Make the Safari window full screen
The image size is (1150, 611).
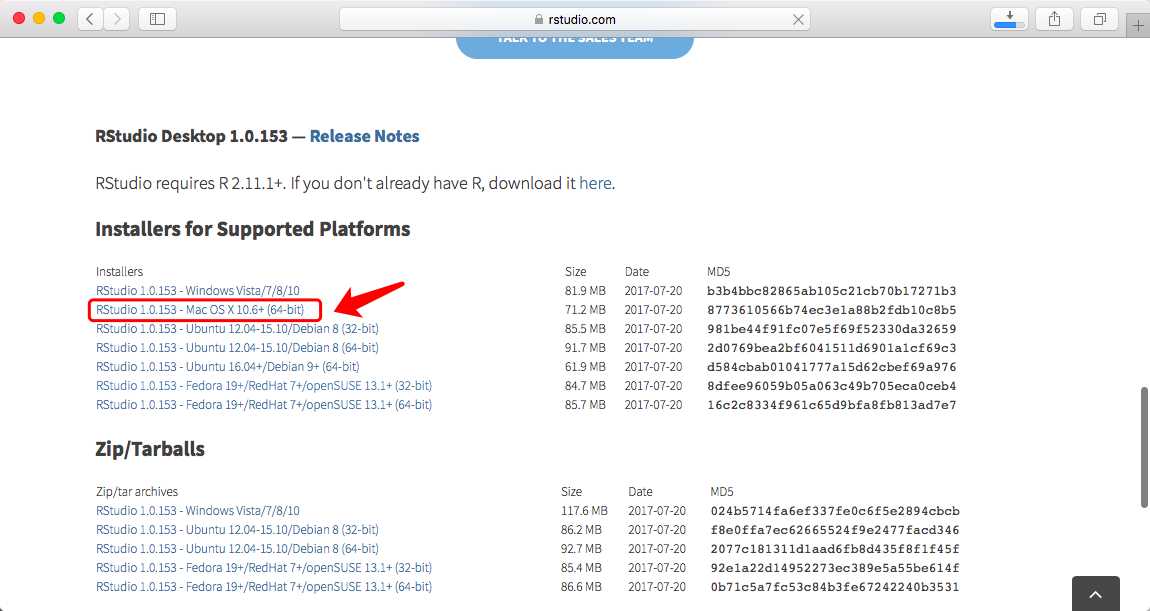[59, 18]
